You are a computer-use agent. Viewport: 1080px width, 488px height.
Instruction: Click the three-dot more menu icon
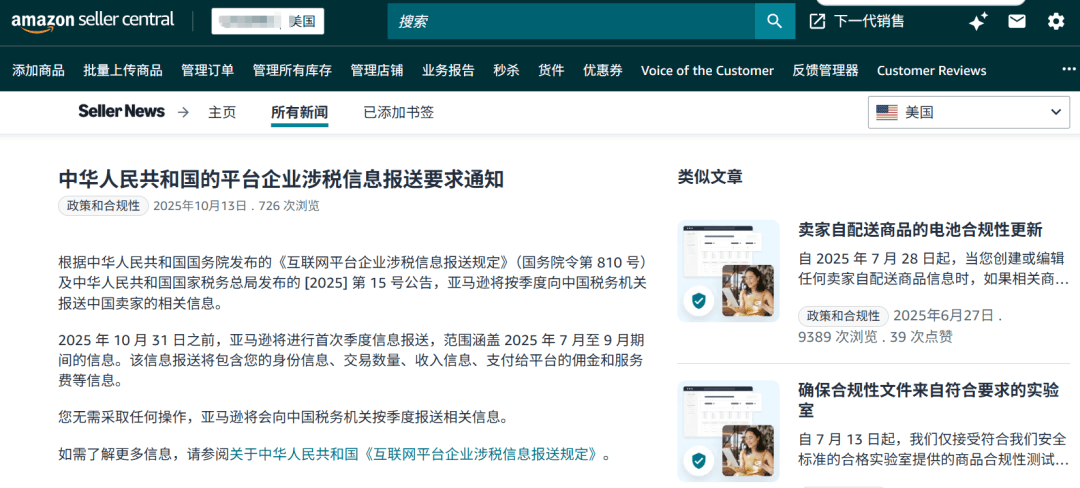pos(1068,69)
